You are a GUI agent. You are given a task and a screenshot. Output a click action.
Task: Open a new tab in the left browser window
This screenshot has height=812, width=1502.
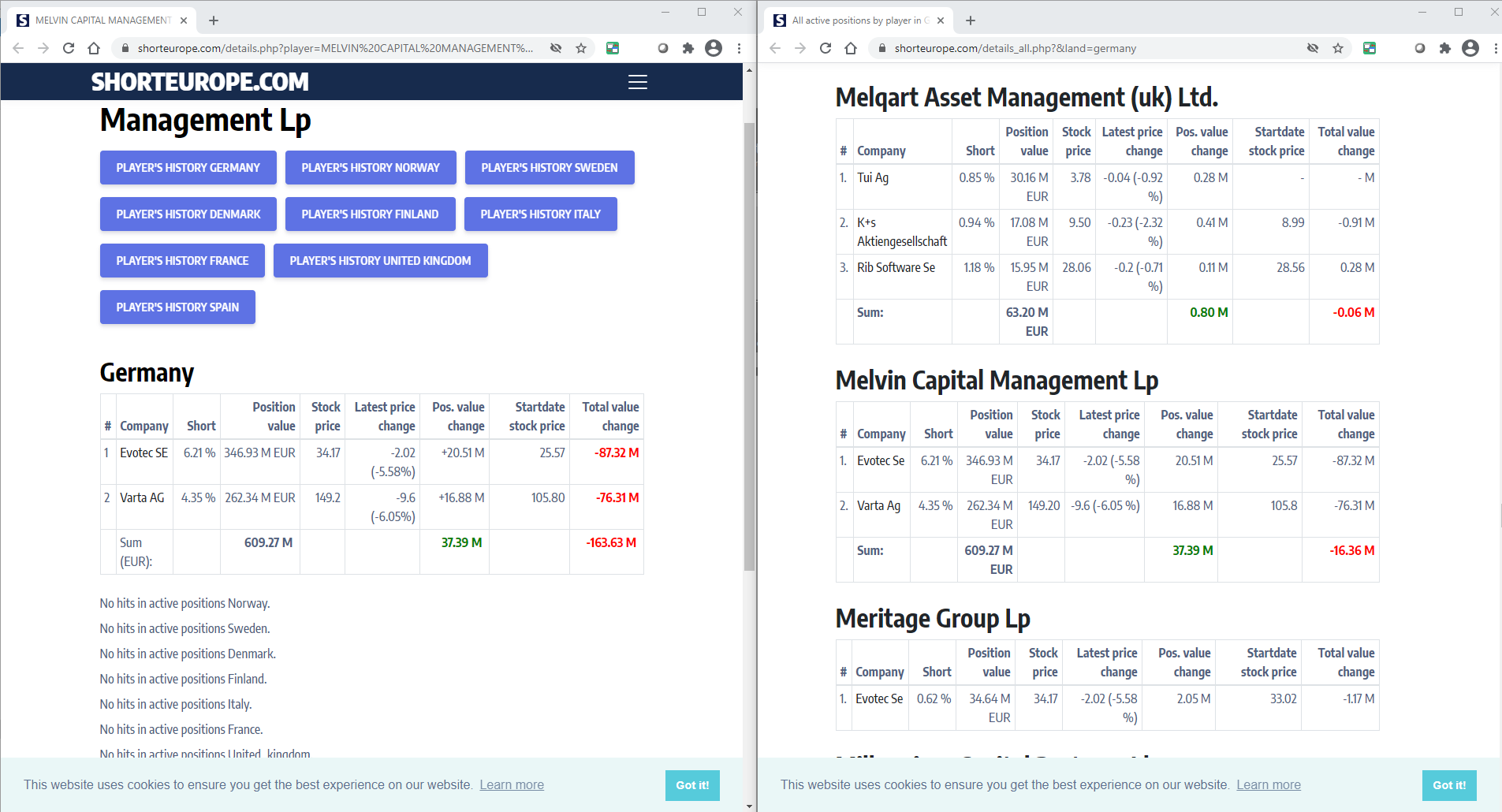[x=214, y=20]
